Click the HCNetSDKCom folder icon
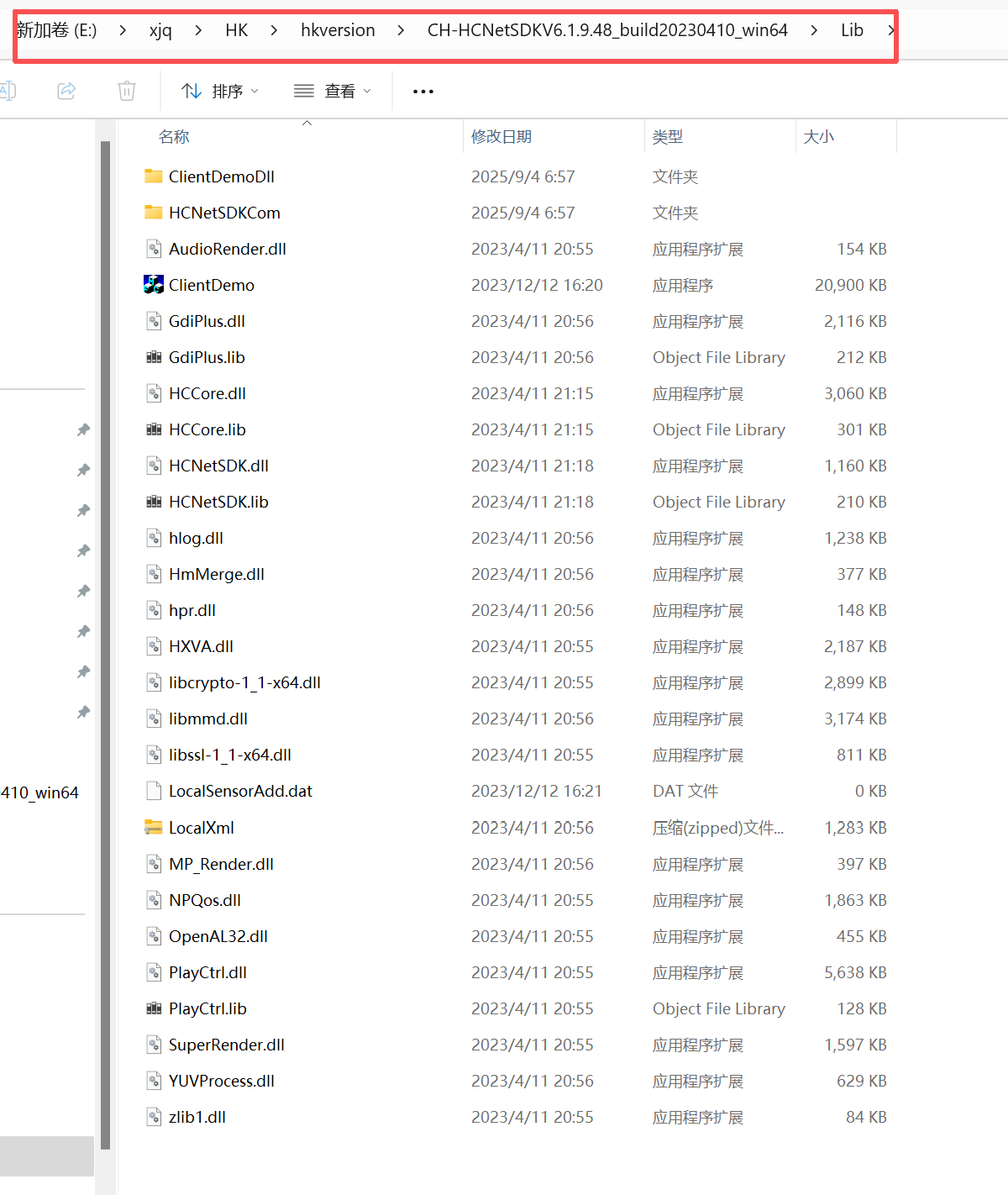This screenshot has width=1008, height=1195. [x=154, y=213]
